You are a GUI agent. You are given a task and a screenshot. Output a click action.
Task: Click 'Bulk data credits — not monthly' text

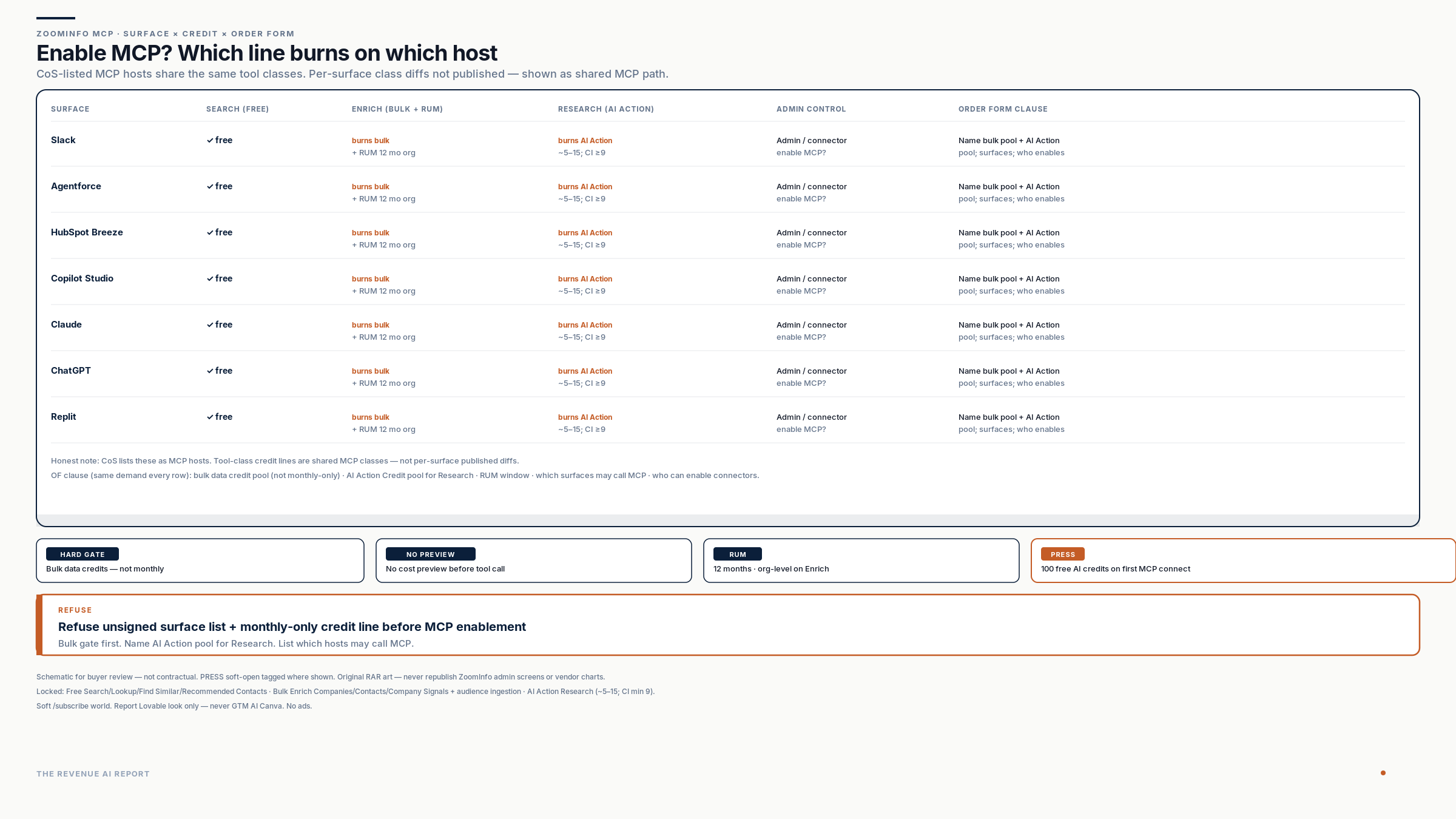pyautogui.click(x=105, y=569)
